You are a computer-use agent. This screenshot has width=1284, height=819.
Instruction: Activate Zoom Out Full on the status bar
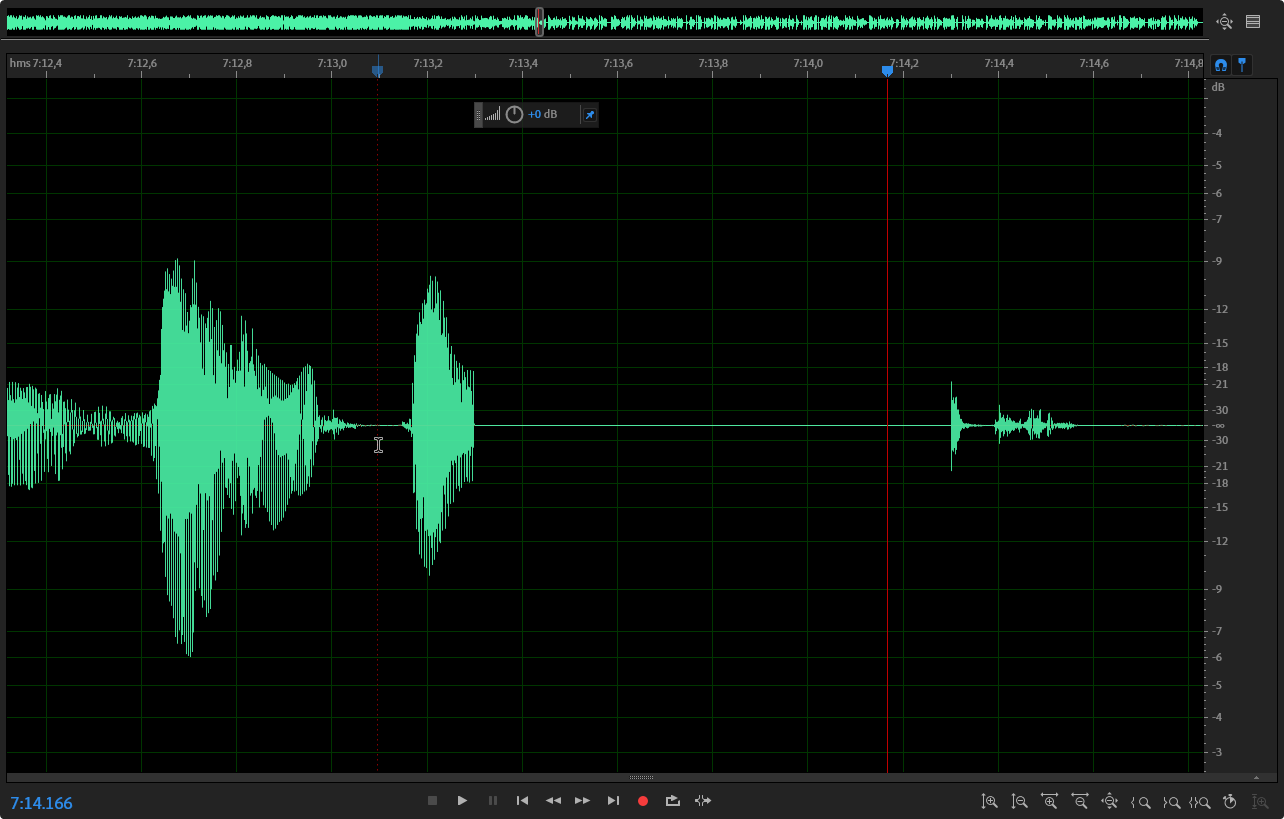pos(1109,801)
